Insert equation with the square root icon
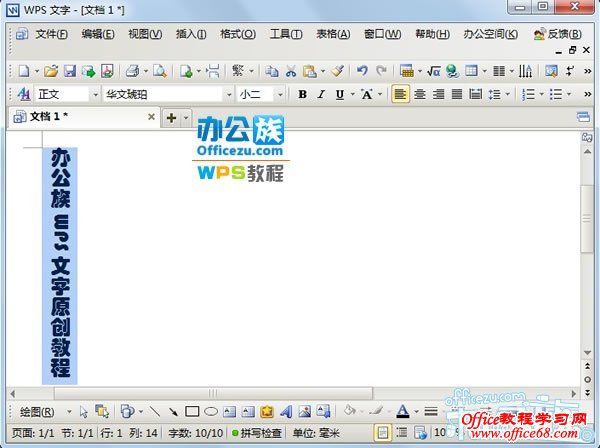600x448 pixels. coord(434,71)
